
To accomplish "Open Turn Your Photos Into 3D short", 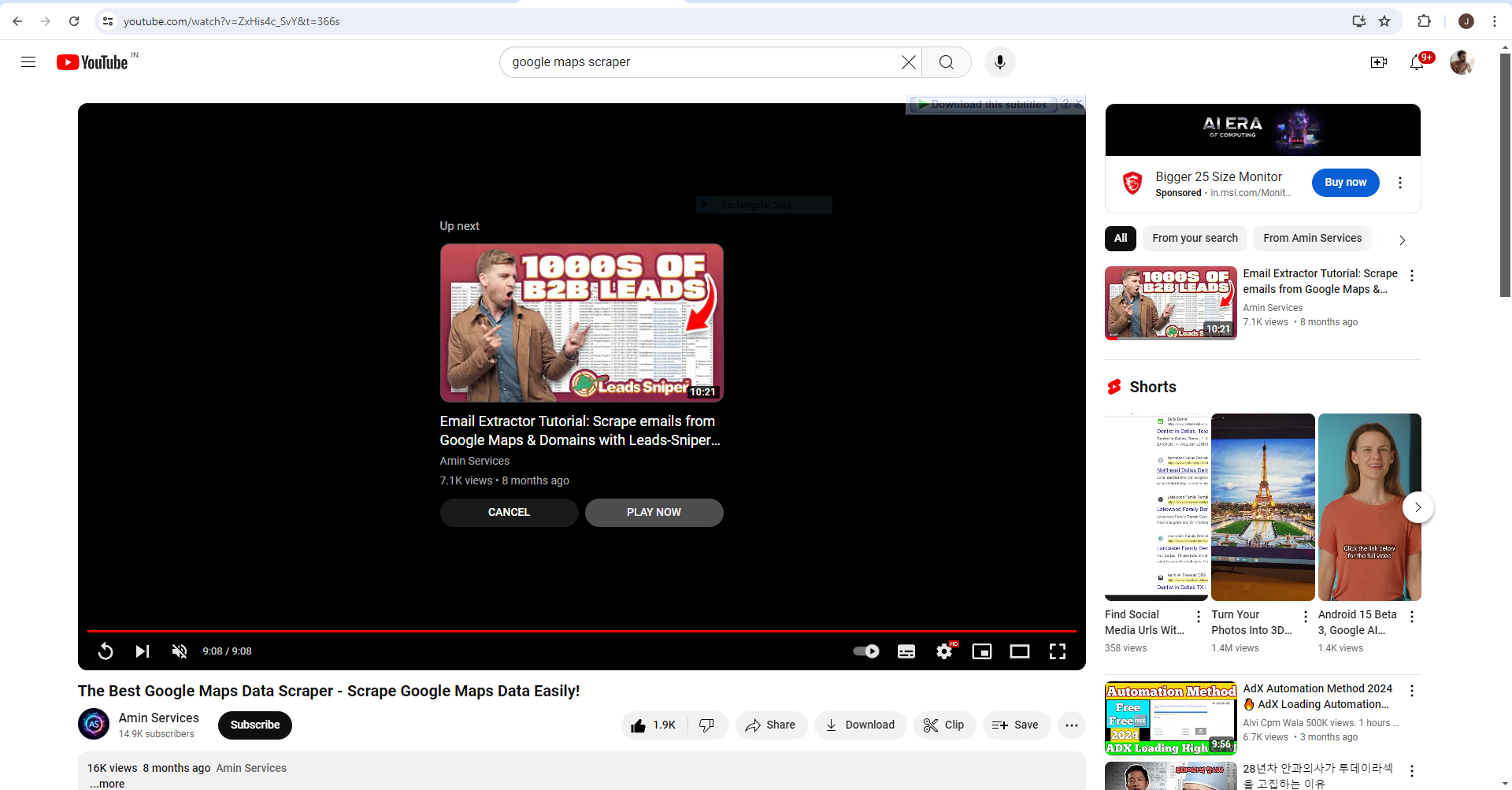I will (x=1263, y=507).
